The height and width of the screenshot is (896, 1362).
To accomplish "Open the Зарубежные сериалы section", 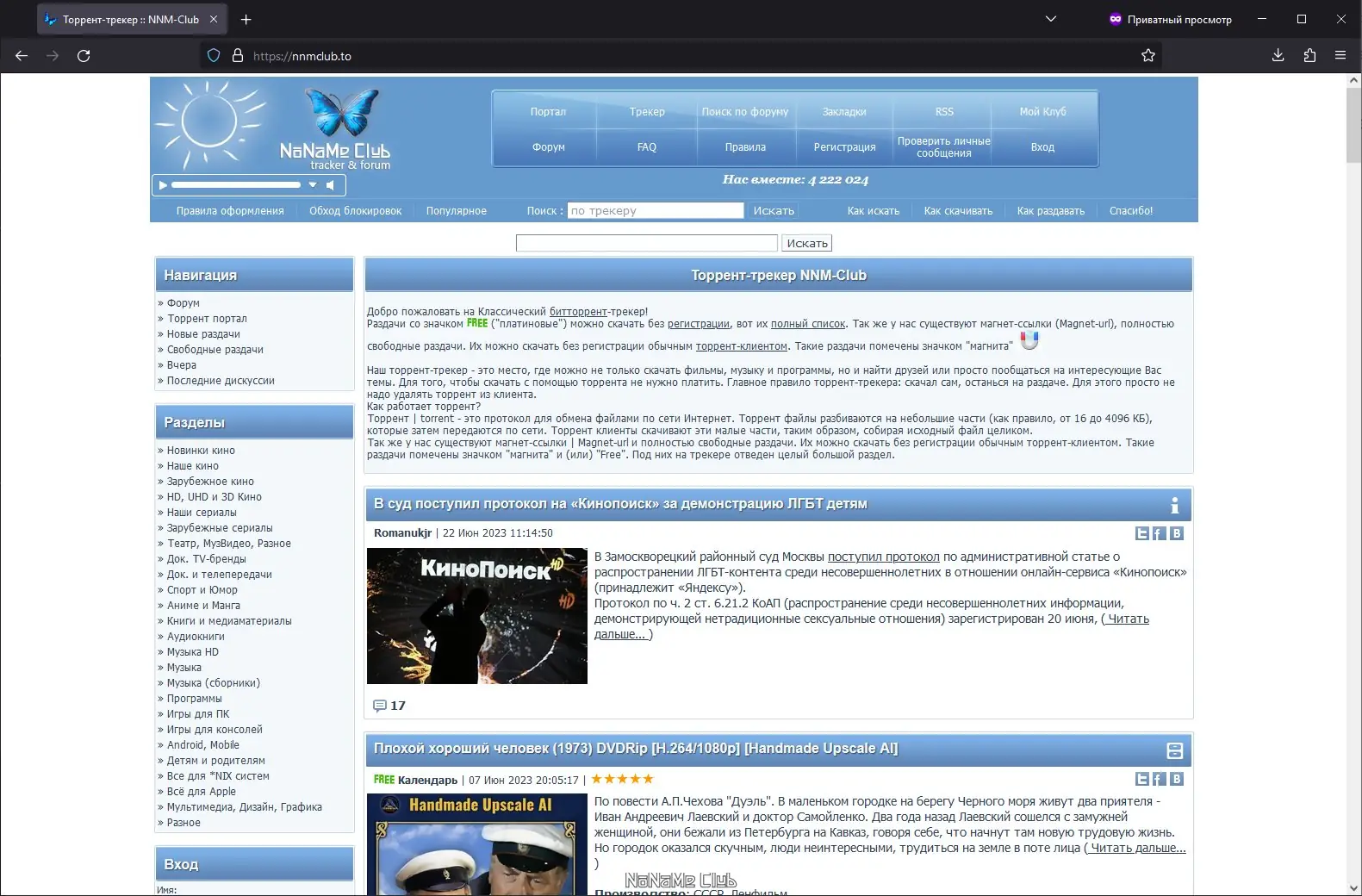I will tap(220, 528).
